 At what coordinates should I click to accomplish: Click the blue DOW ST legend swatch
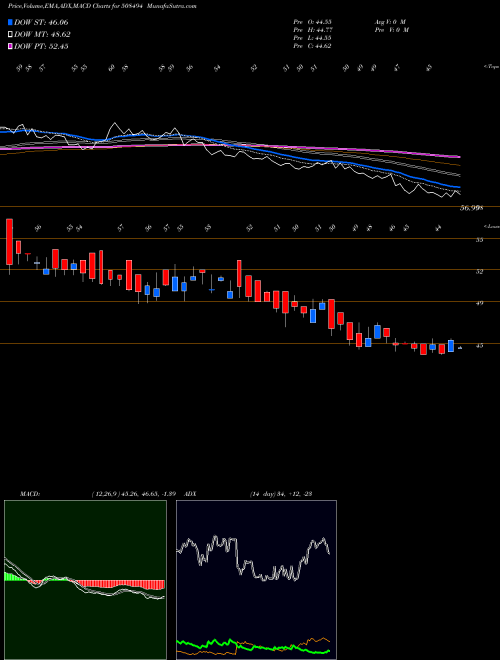pos(11,22)
